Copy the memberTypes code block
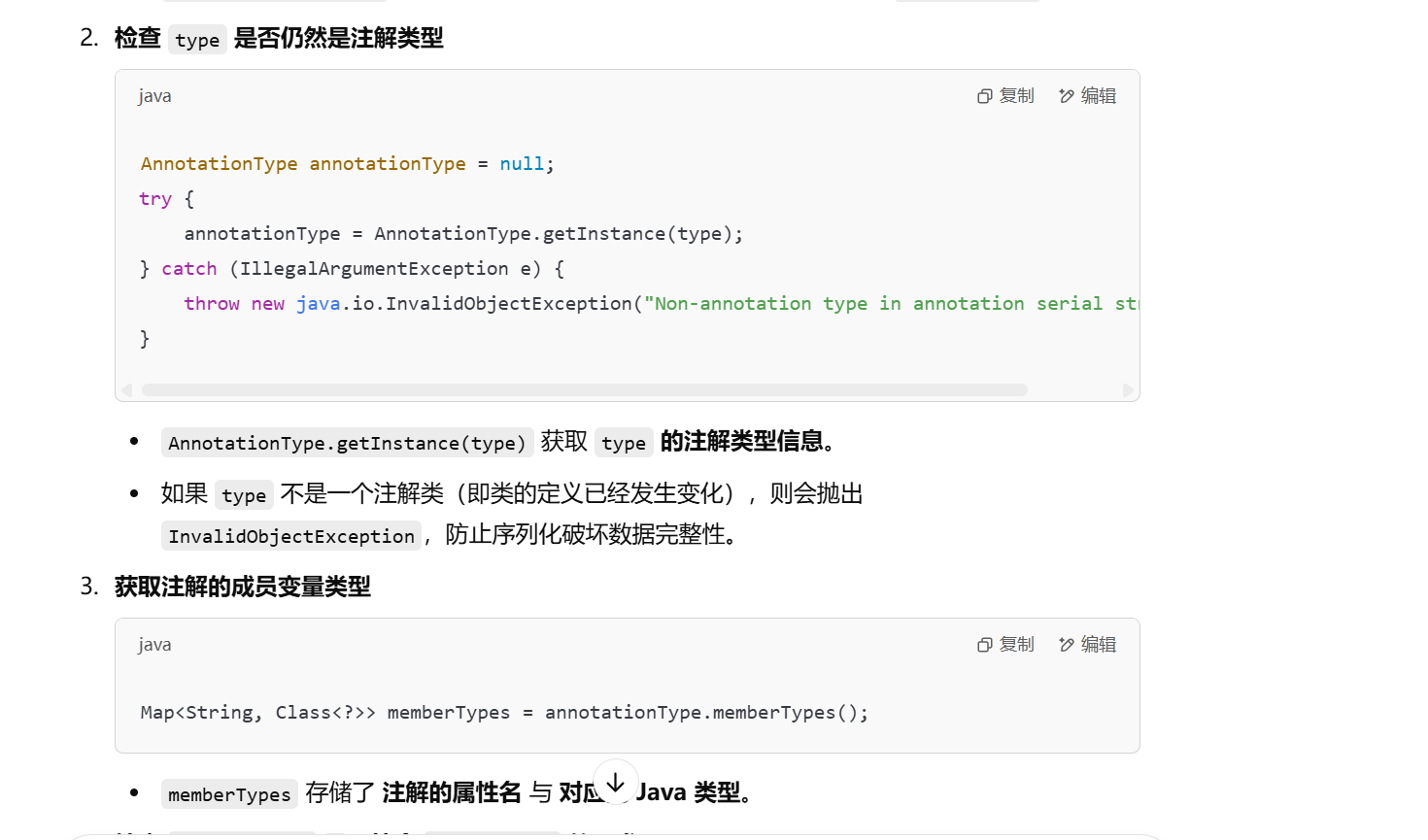 1005,644
